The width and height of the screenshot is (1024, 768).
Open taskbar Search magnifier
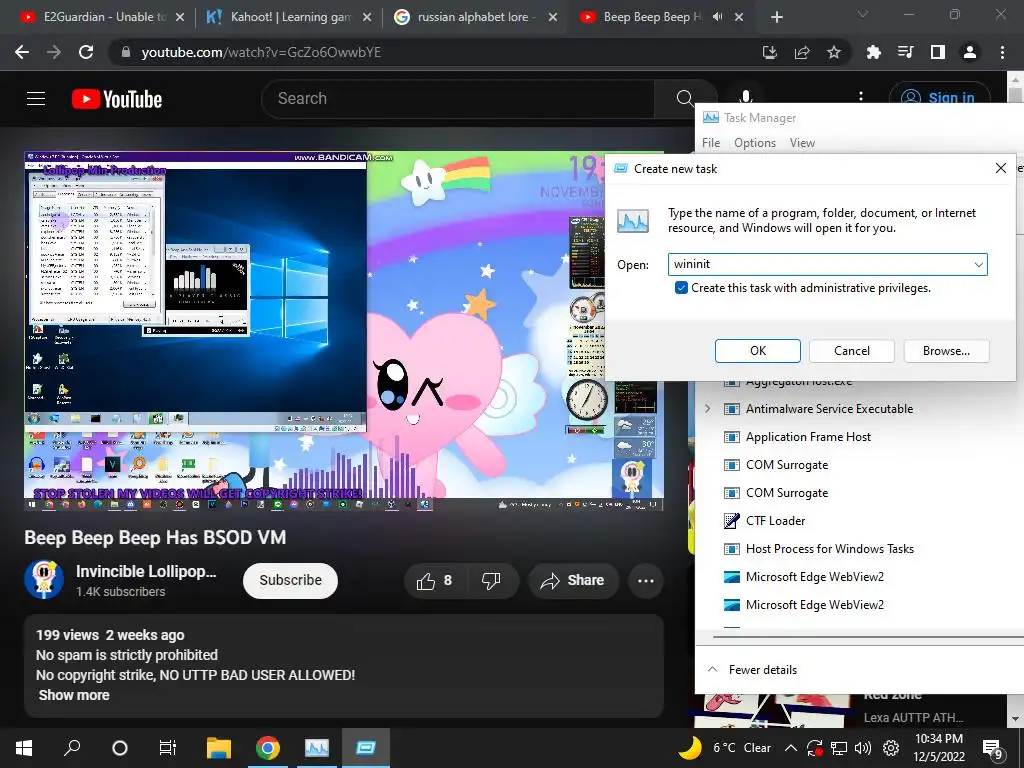click(x=72, y=748)
